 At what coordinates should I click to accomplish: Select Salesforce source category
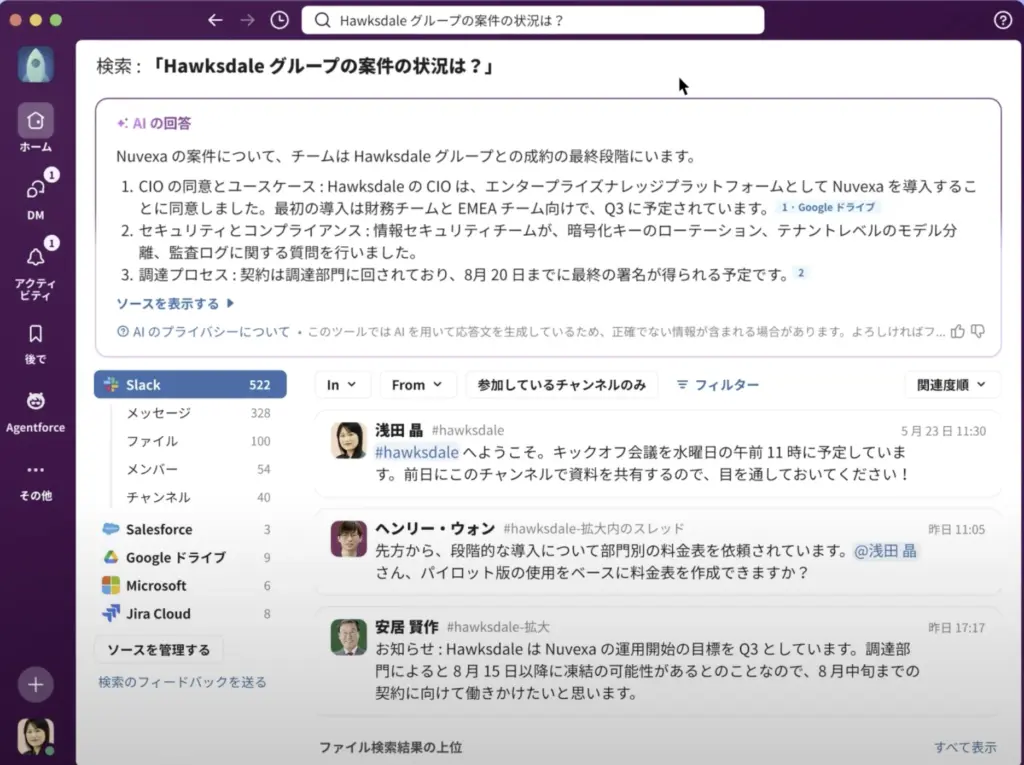tap(158, 529)
